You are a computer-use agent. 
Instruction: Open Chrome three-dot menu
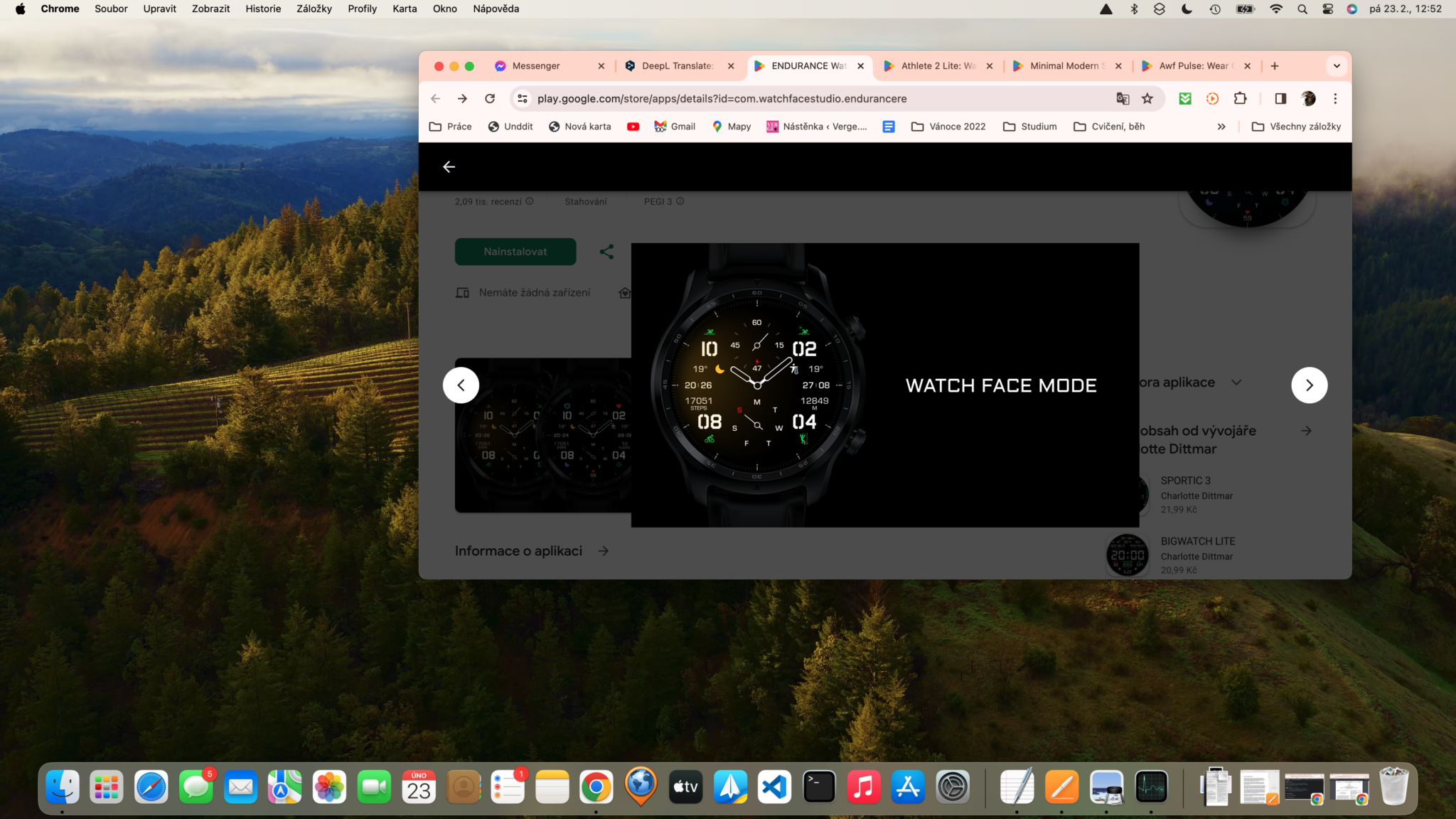tap(1335, 99)
